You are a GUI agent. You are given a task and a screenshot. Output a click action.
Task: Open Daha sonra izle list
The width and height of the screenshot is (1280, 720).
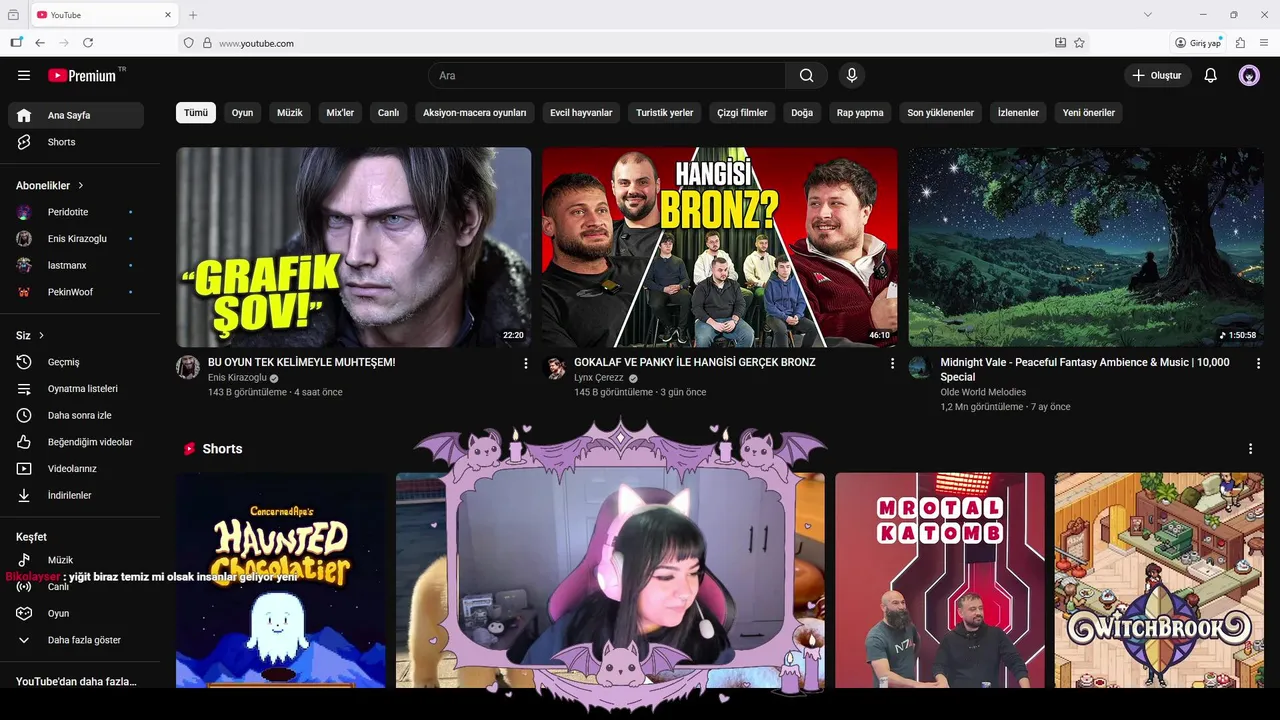tap(76, 415)
